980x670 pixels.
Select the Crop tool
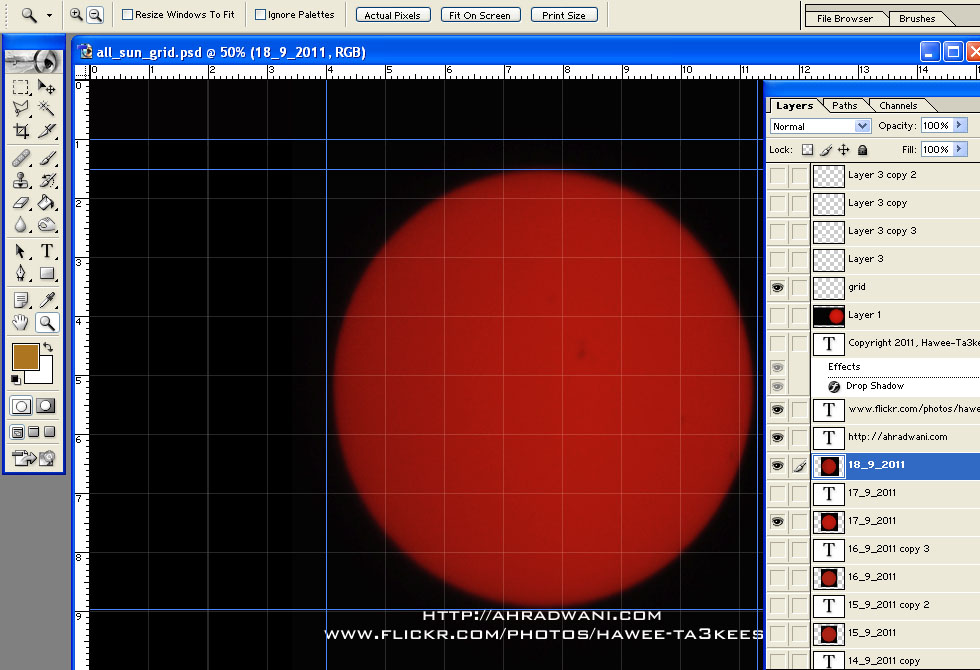coord(21,131)
